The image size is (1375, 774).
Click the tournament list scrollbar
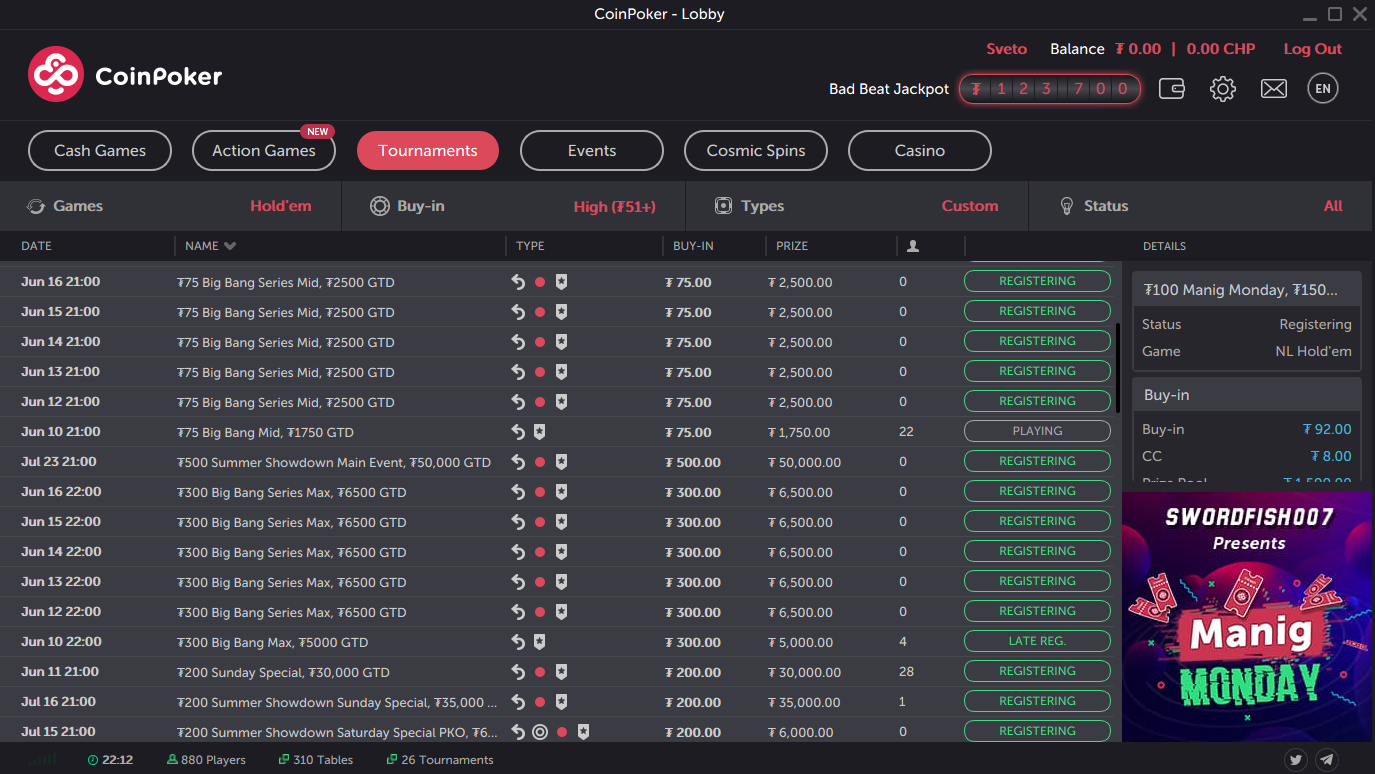coord(1117,368)
